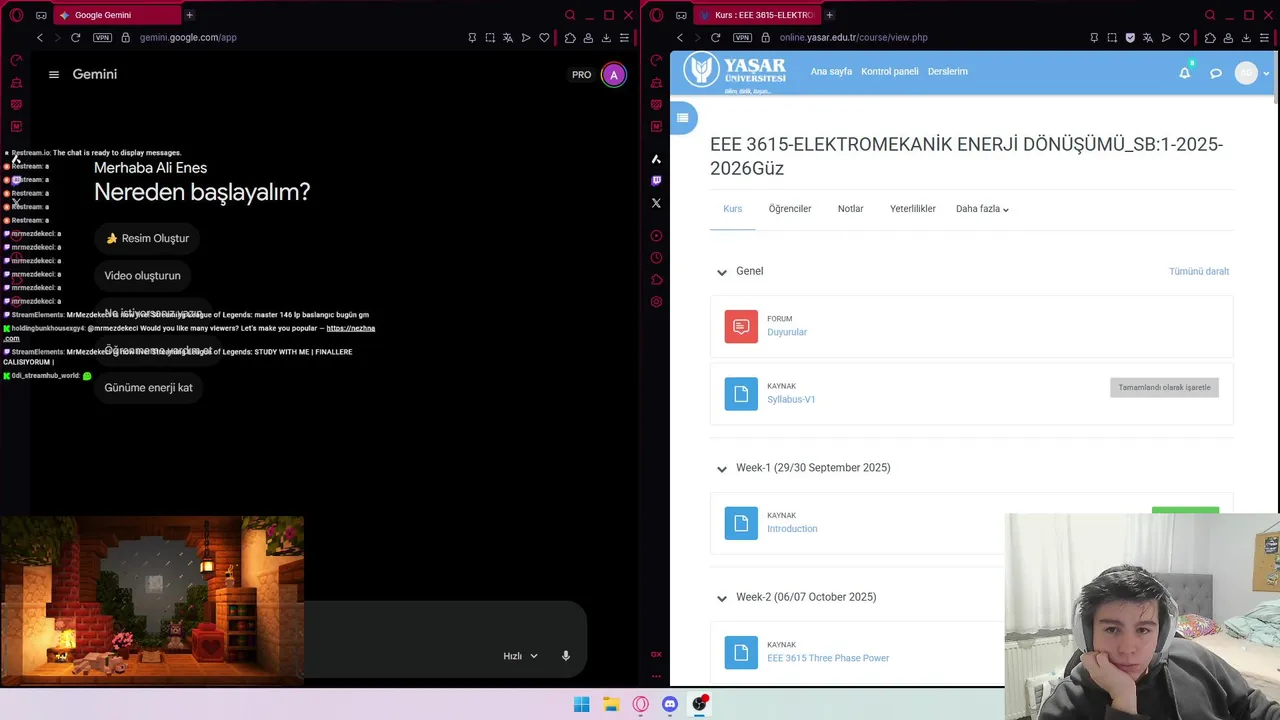Select the 'Kurs' course tab
The height and width of the screenshot is (720, 1280).
pos(733,209)
